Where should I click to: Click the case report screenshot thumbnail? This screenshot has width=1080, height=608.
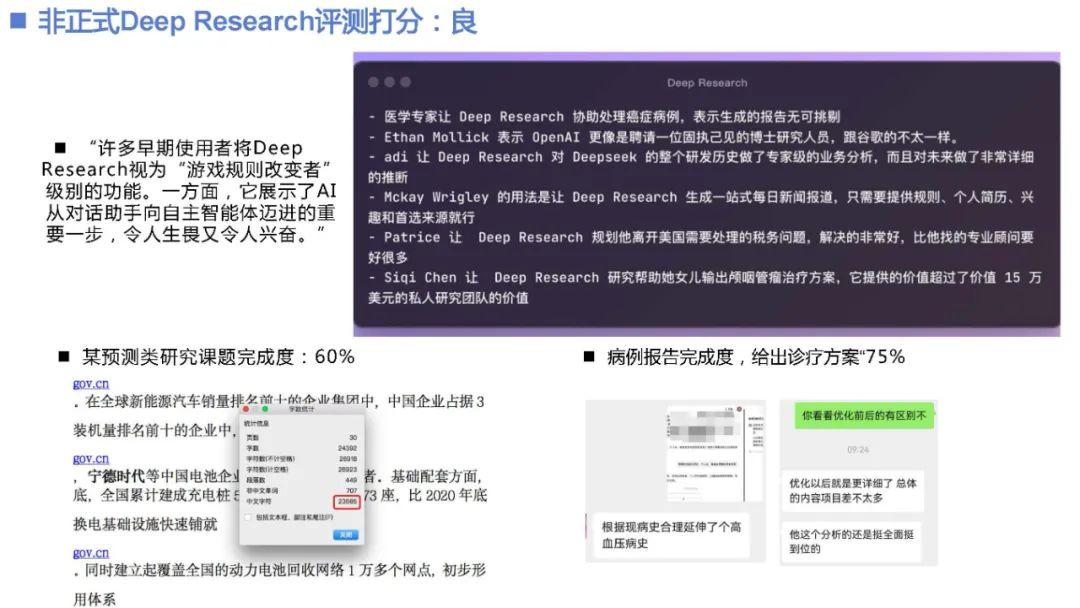tap(713, 452)
